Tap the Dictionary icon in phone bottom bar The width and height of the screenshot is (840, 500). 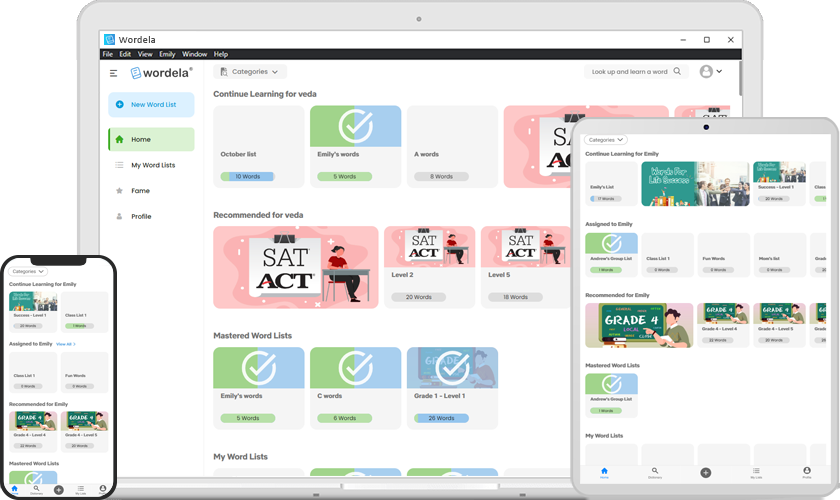click(x=36, y=490)
